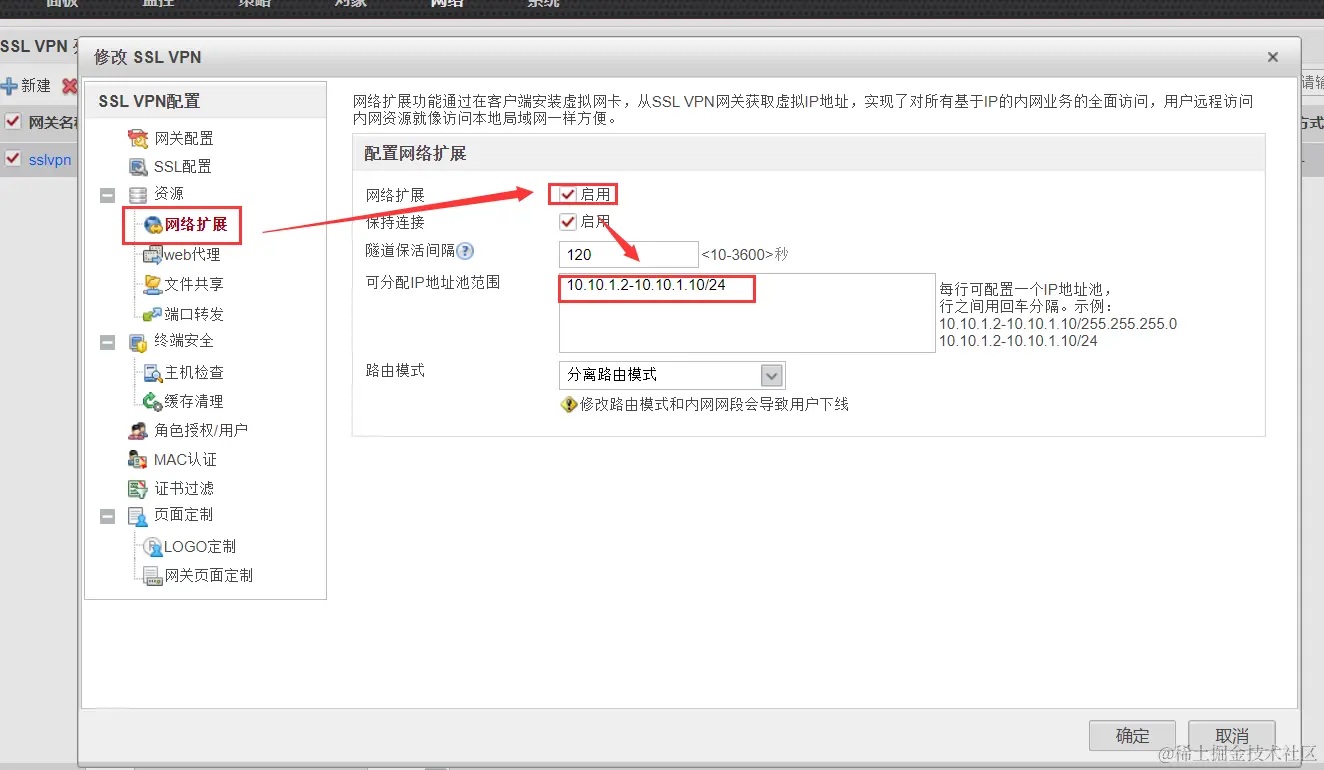Click the SSL VPN配置 panel header
The width and height of the screenshot is (1324, 770).
coord(206,101)
